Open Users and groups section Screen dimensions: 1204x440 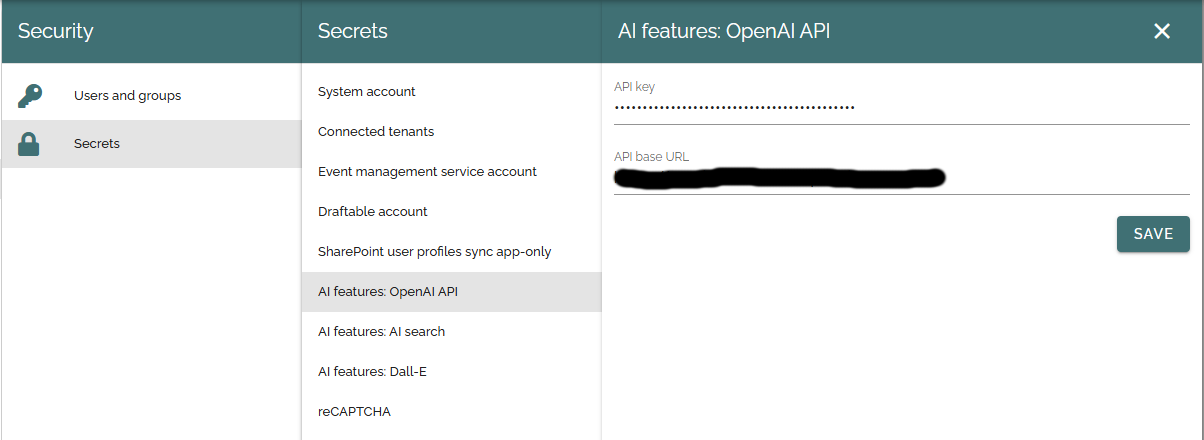coord(151,96)
